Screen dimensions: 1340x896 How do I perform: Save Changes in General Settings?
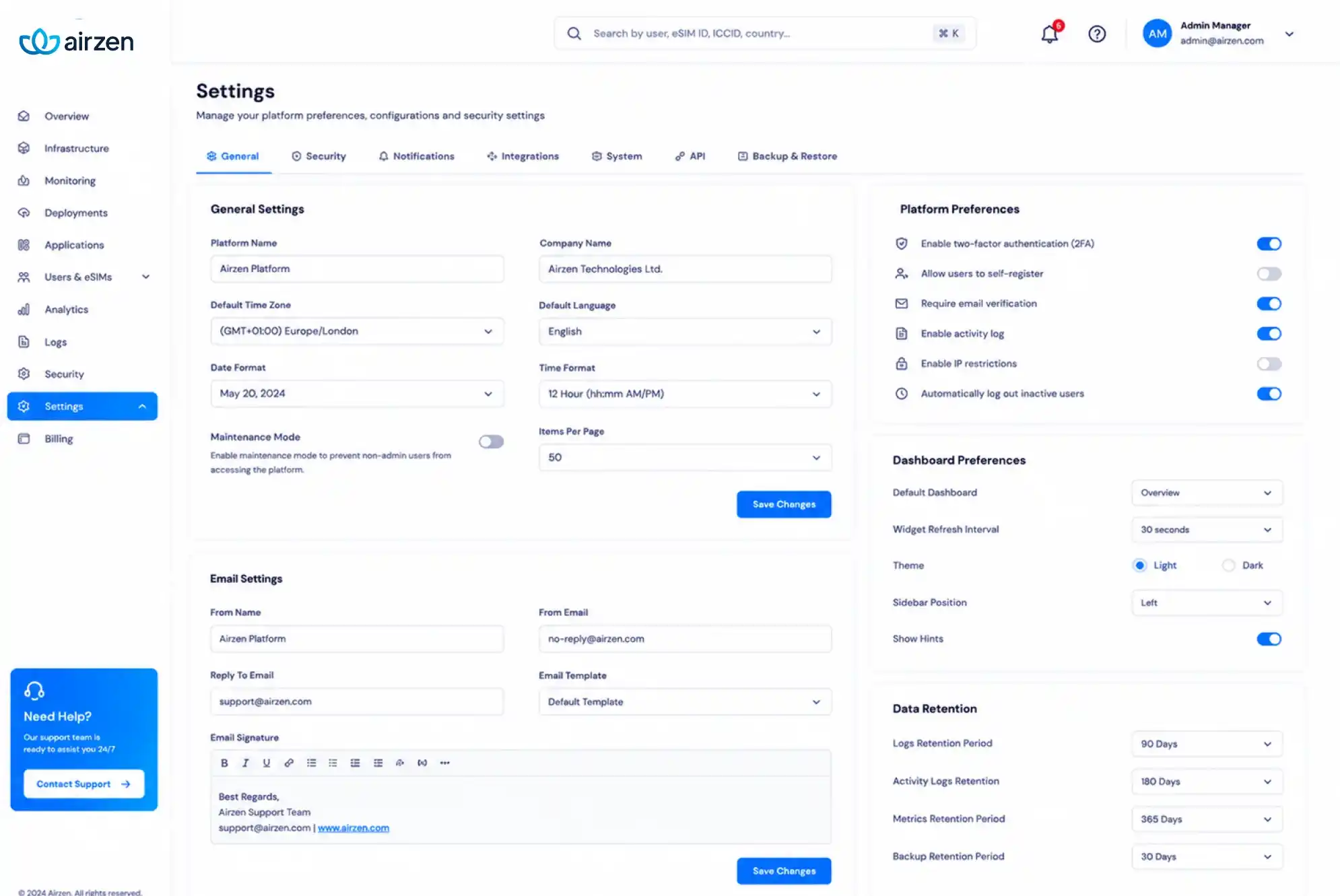pos(784,504)
